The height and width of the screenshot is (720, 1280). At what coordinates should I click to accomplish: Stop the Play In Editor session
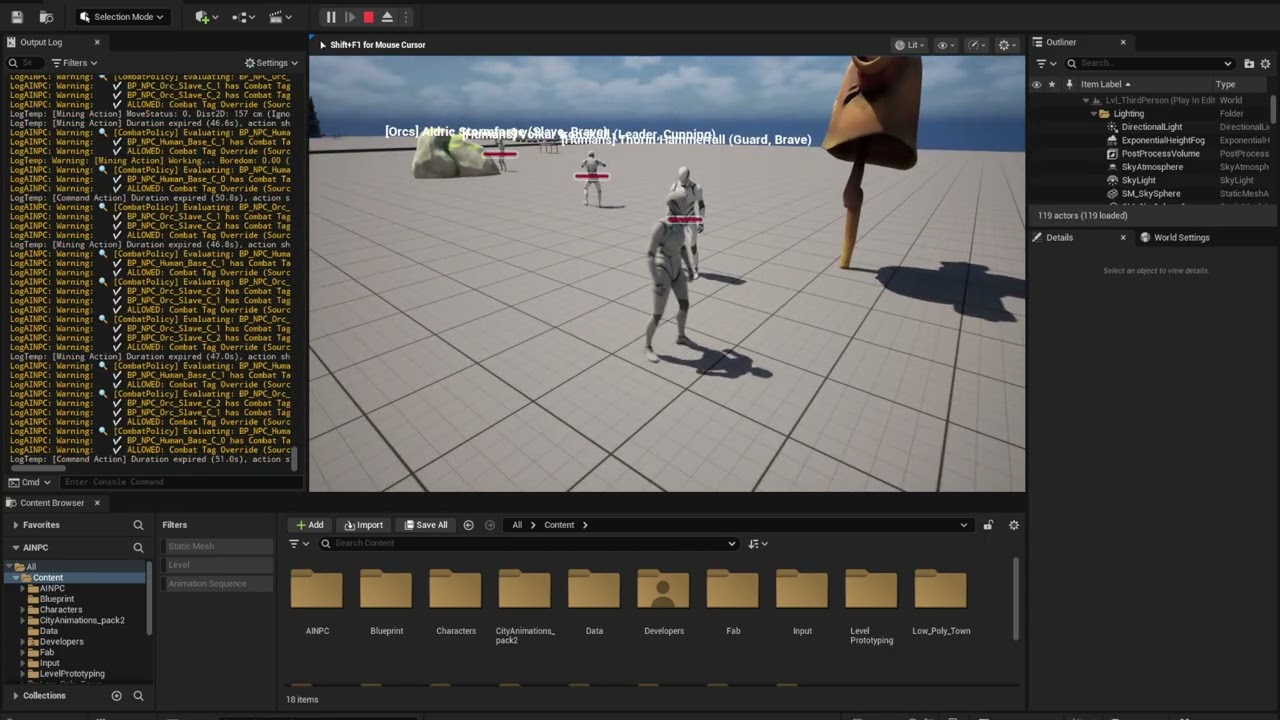pos(368,17)
